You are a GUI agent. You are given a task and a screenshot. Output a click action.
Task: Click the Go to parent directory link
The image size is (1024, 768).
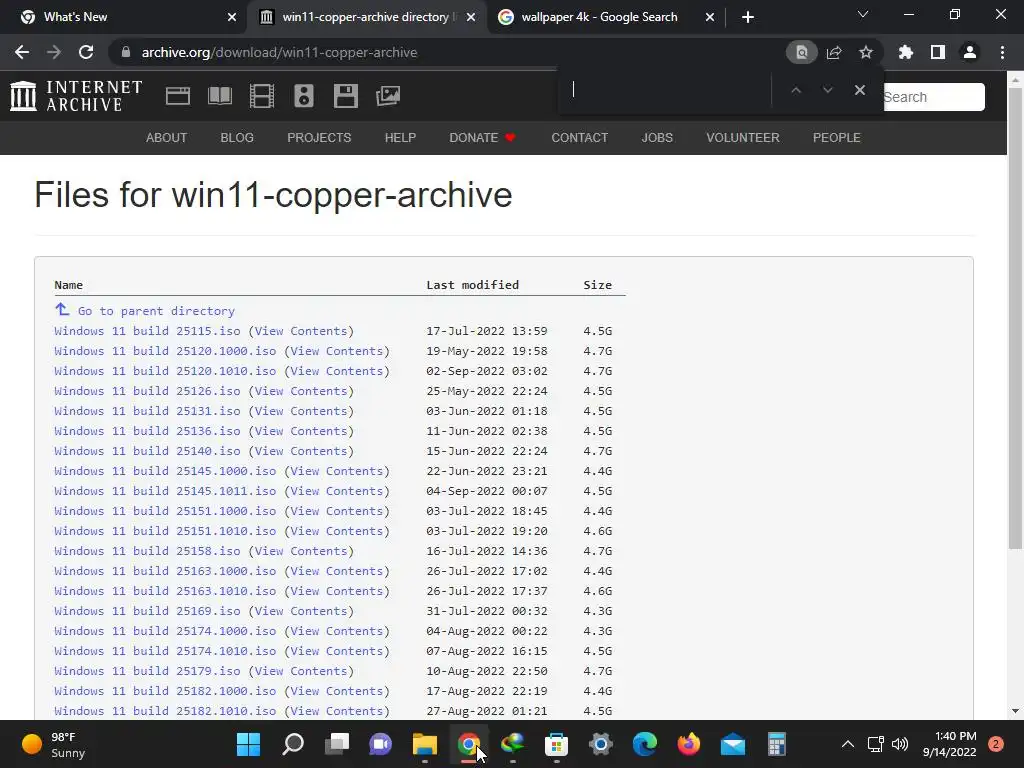tap(156, 311)
